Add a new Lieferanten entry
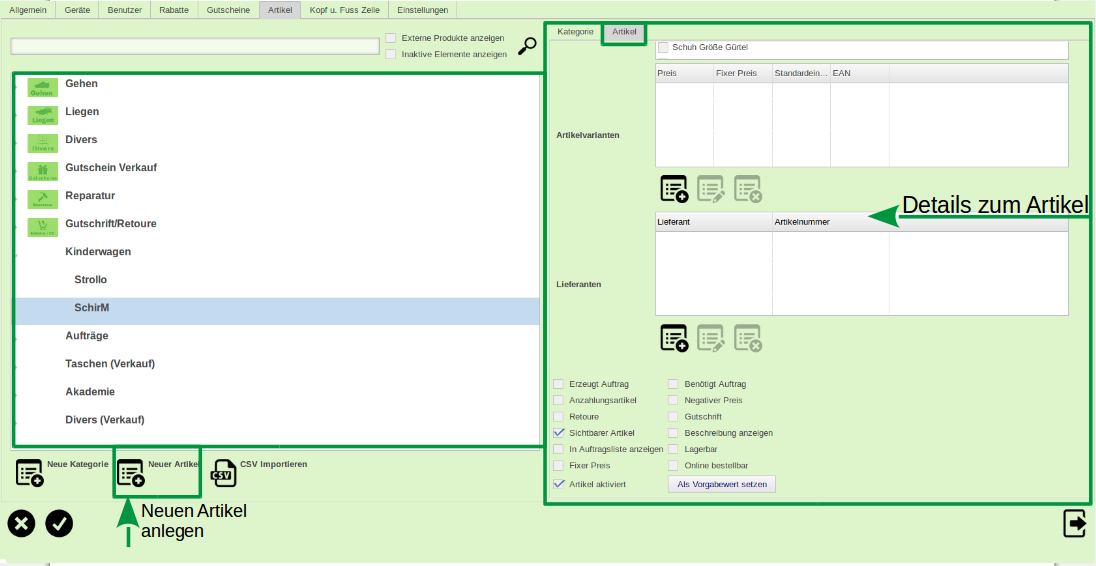Image resolution: width=1096 pixels, height=566 pixels. [x=674, y=338]
